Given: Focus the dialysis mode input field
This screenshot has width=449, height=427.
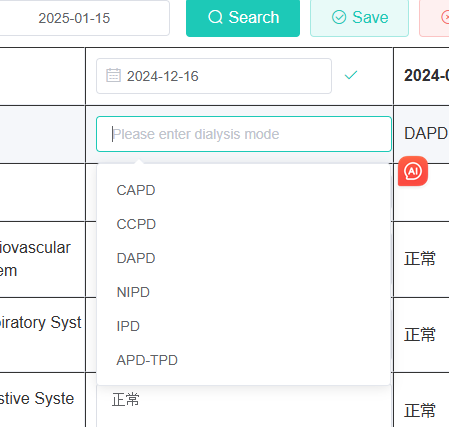Looking at the screenshot, I should 244,134.
